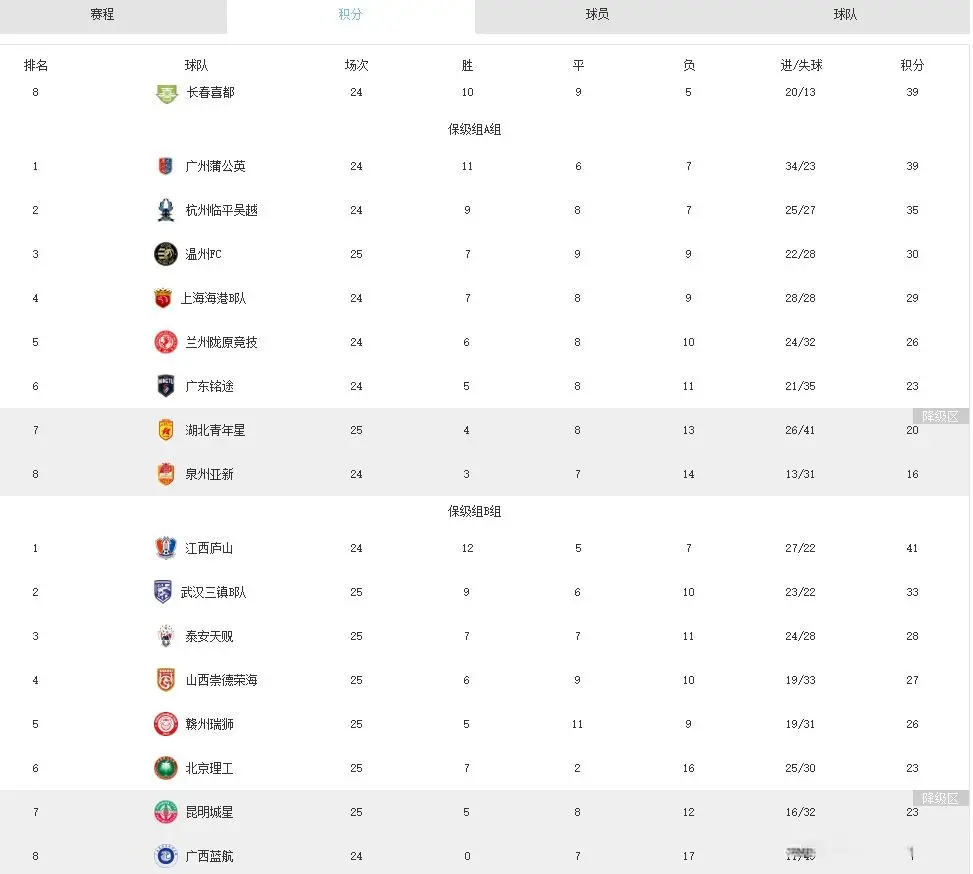The image size is (973, 874).
Task: Select the 北京理工 team logo
Action: click(x=166, y=768)
